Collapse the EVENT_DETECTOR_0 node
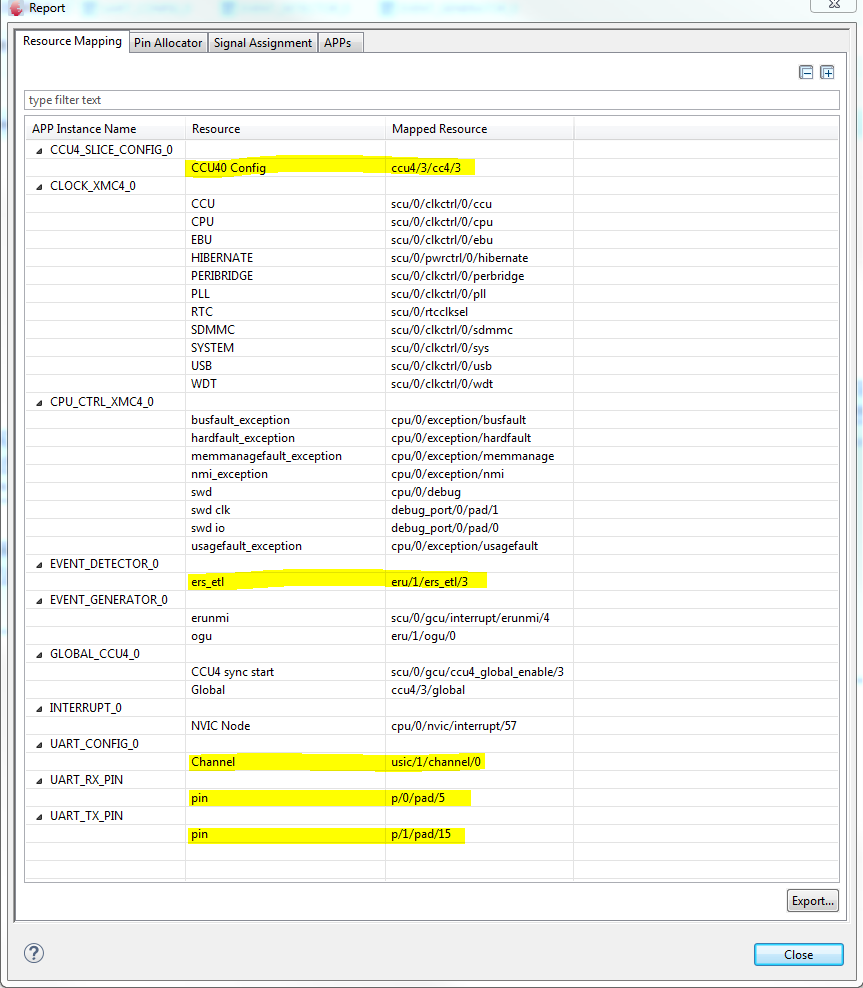The image size is (863, 988). (x=39, y=565)
